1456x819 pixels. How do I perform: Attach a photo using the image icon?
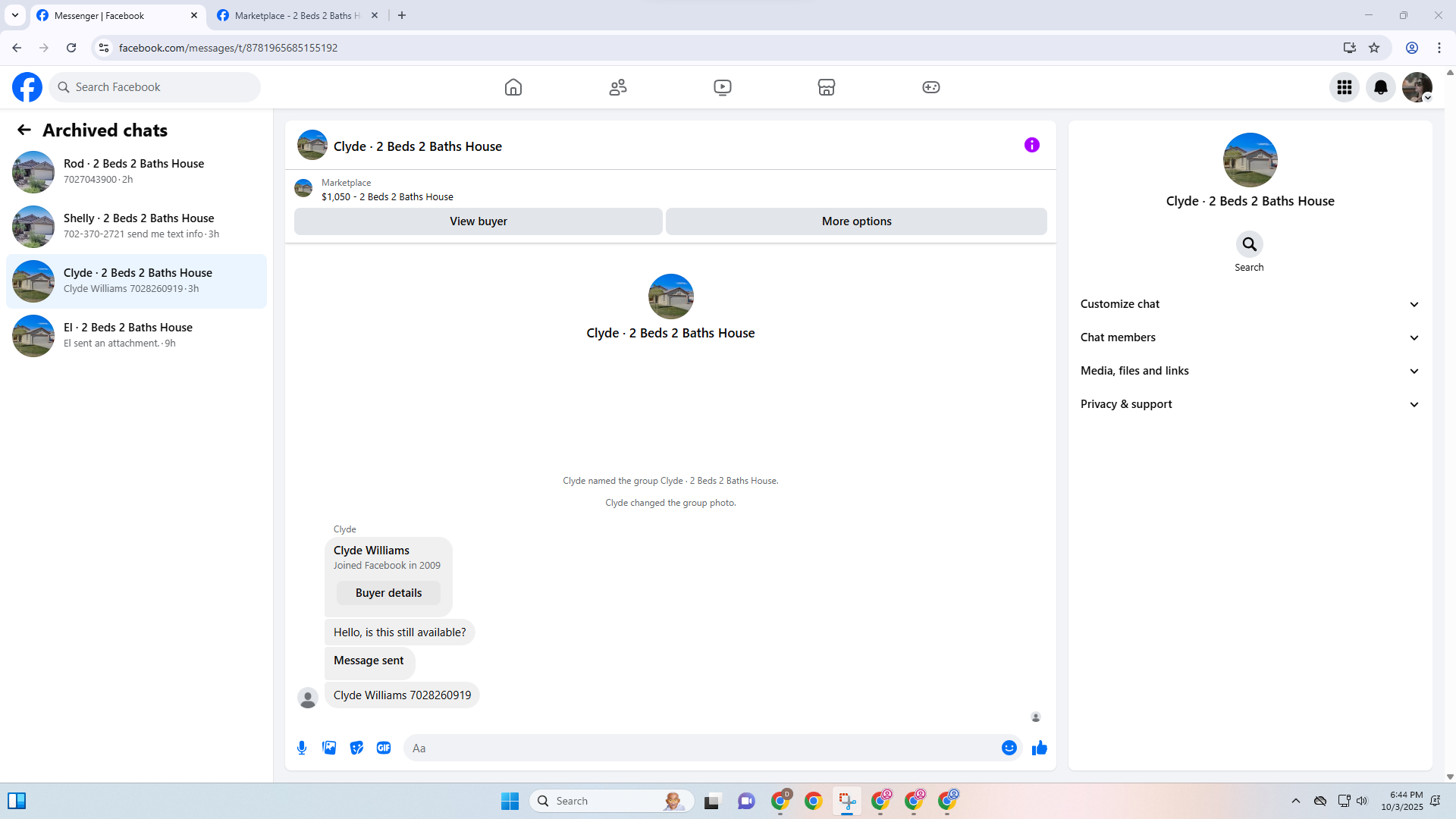pos(329,748)
